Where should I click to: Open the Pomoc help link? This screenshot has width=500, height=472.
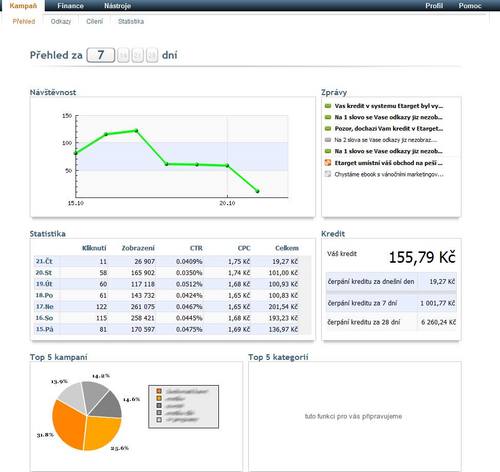[x=470, y=6]
